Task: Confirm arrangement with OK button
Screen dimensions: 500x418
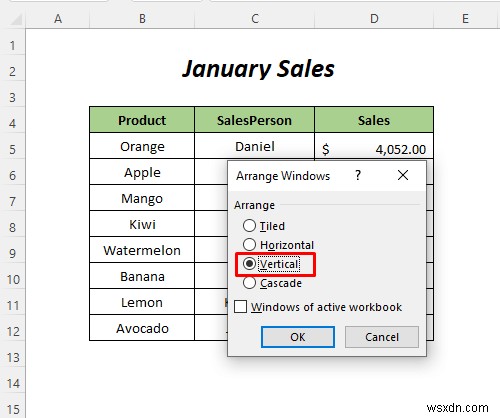Action: (298, 337)
